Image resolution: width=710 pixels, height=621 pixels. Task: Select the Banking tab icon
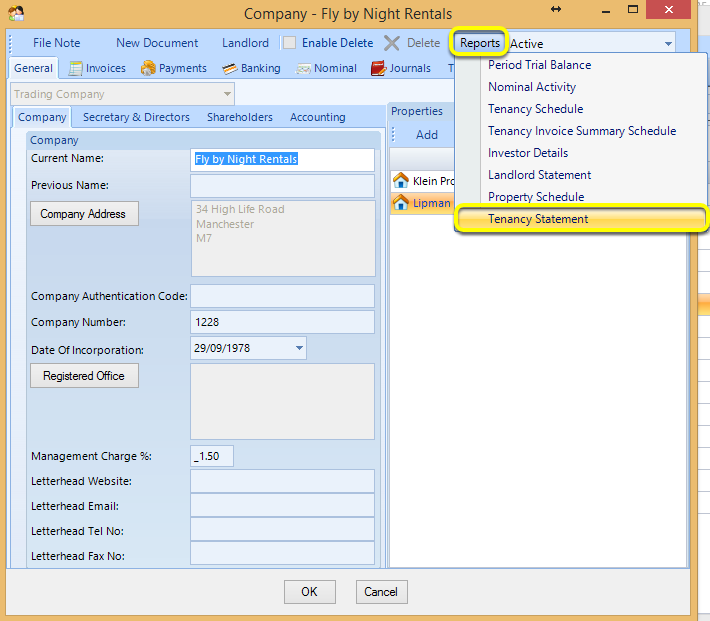pyautogui.click(x=230, y=68)
